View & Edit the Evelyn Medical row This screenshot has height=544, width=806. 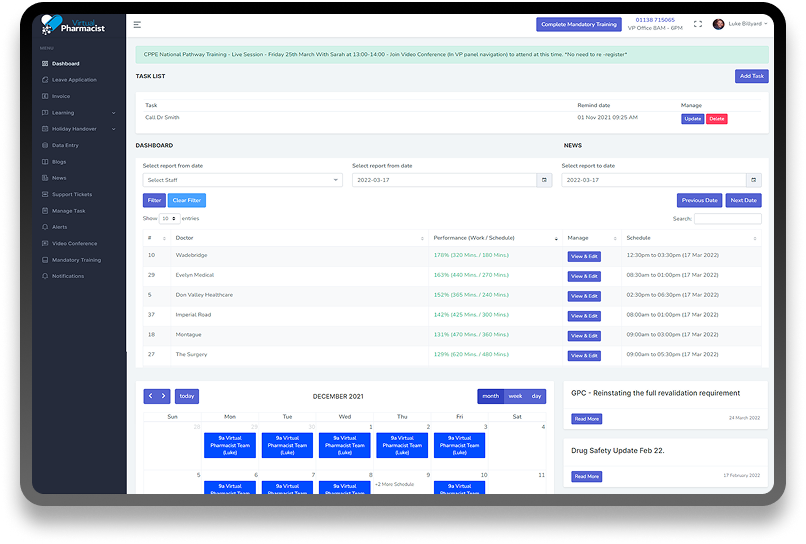coord(584,276)
